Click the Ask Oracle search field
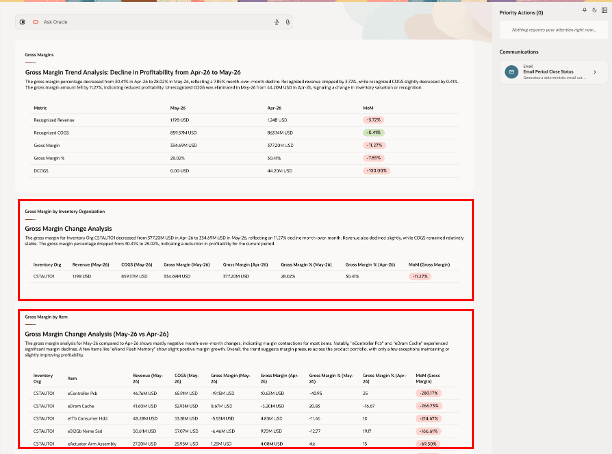612x454 pixels. click(x=154, y=22)
